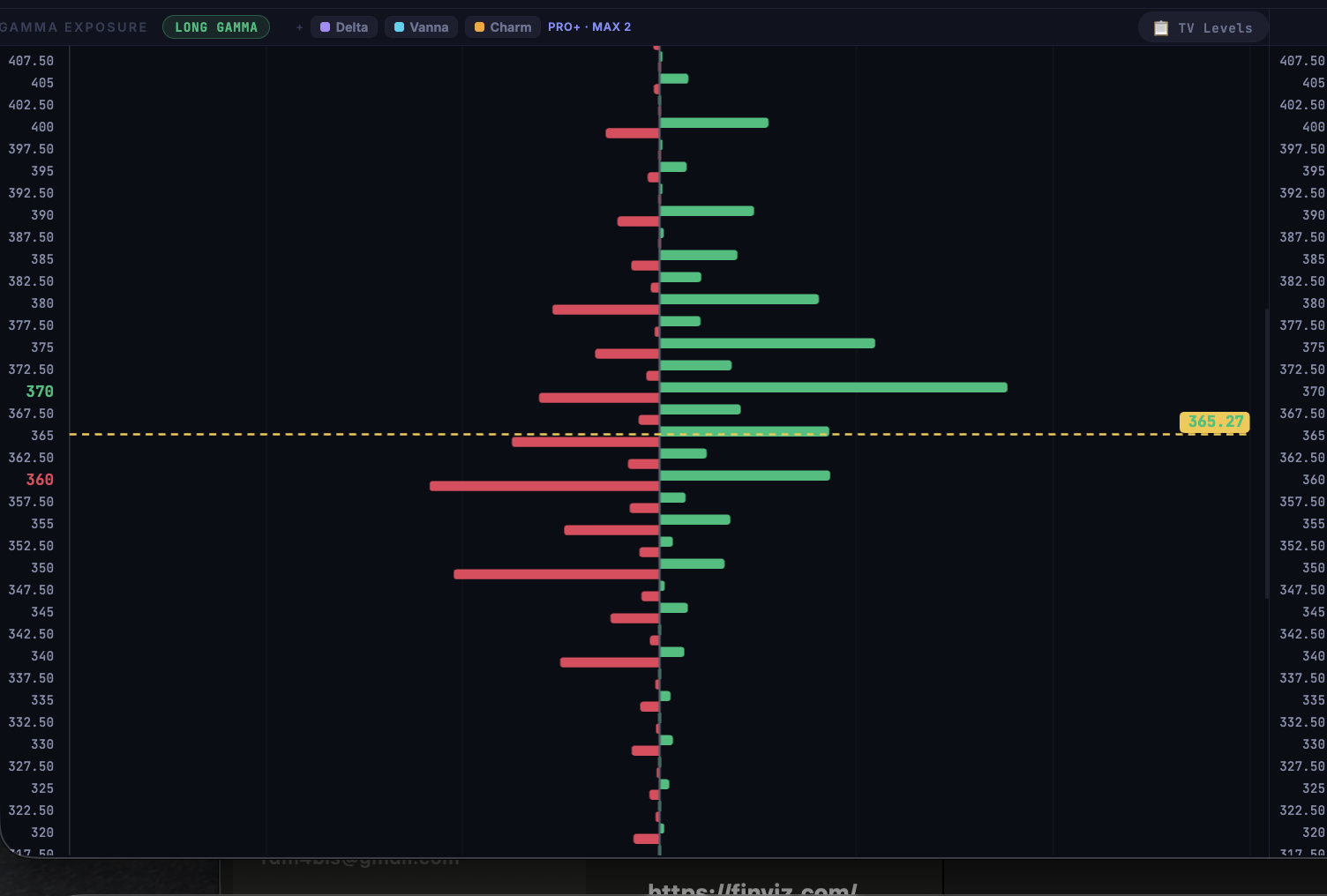Click the vertical scrollbar thumb beside the chart
Image resolution: width=1327 pixels, height=896 pixels.
tap(1267, 453)
